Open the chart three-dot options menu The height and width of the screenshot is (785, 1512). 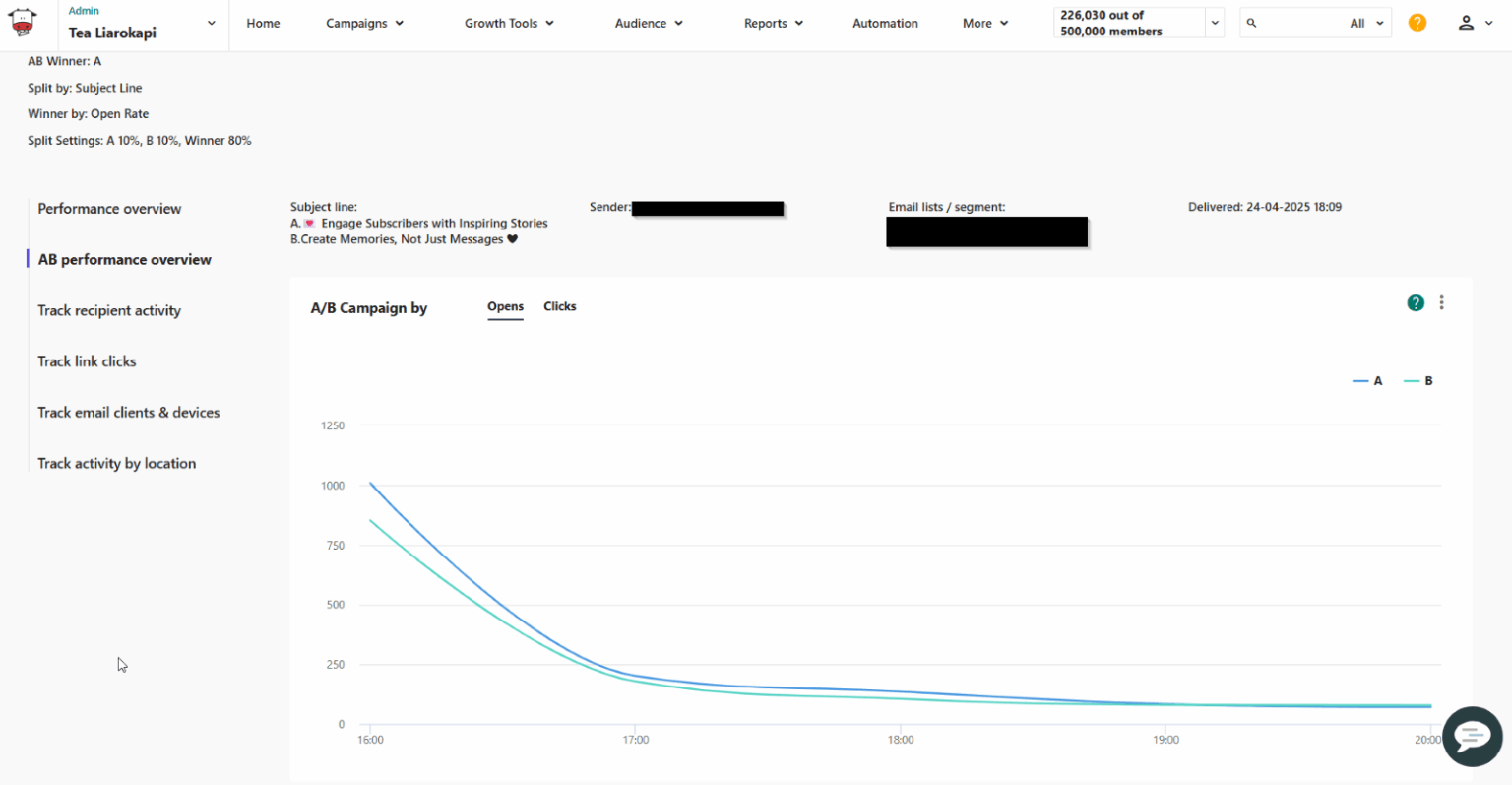[1441, 302]
